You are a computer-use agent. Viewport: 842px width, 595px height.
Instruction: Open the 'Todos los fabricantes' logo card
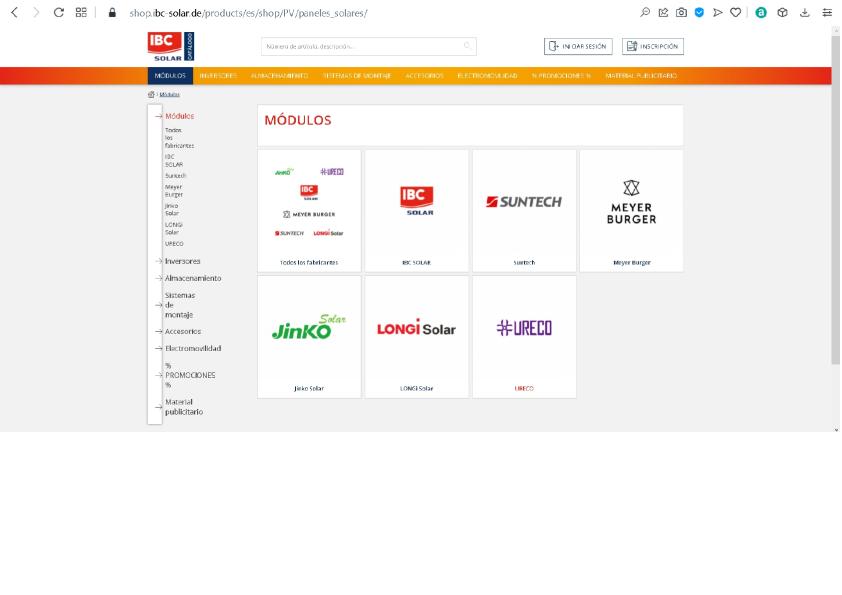[x=309, y=211]
